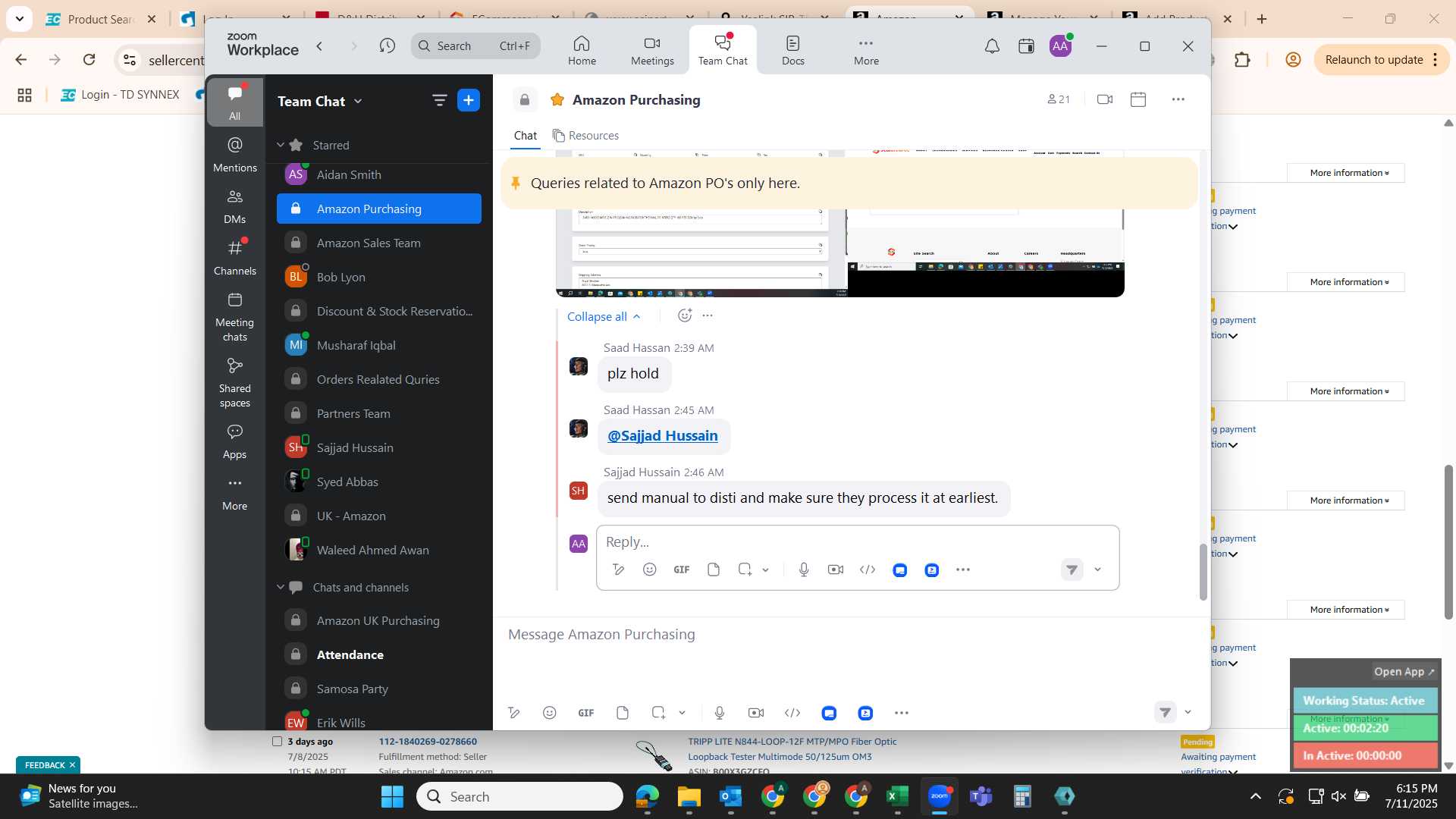The height and width of the screenshot is (819, 1456).
Task: Click the pinned message Queries related to Amazon PO's
Action: (x=849, y=183)
